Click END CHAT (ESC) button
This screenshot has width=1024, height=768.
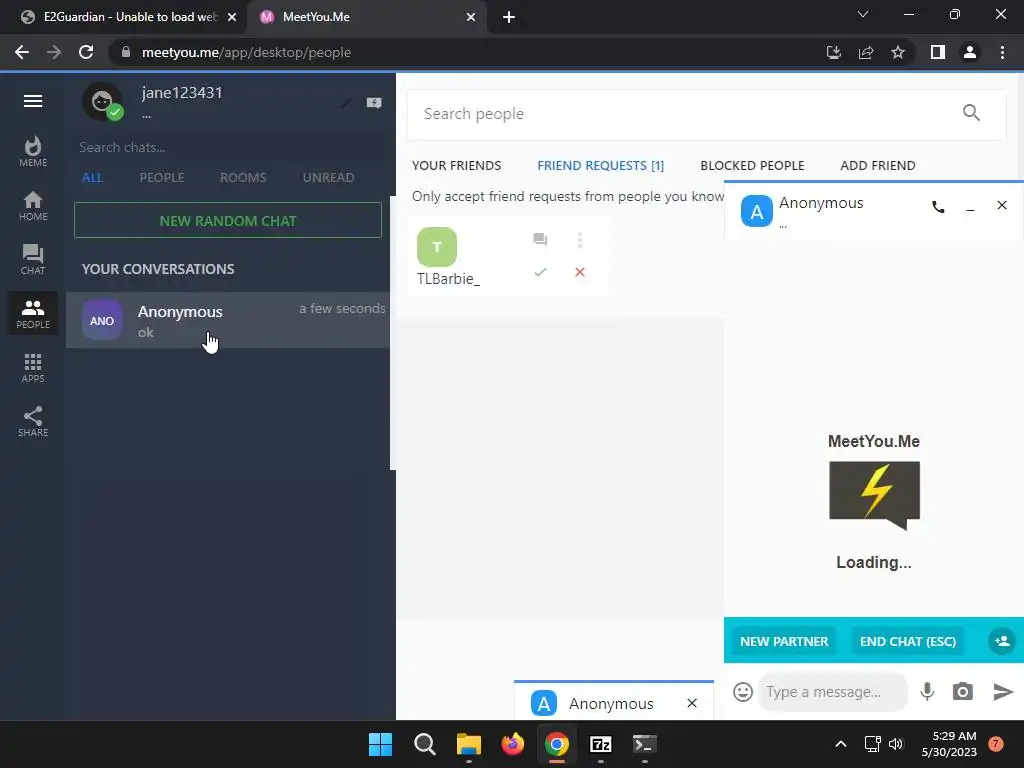(x=908, y=641)
